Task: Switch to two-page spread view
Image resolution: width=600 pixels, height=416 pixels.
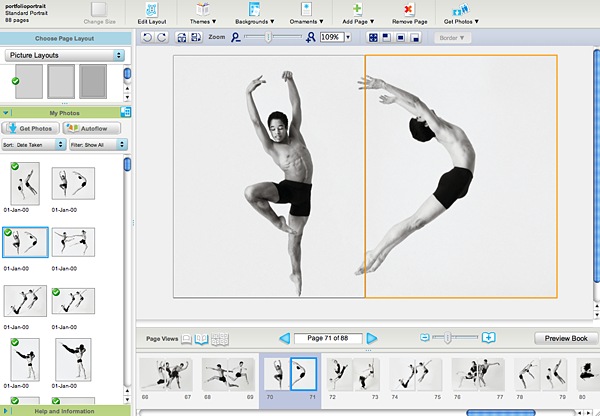Action: click(203, 339)
